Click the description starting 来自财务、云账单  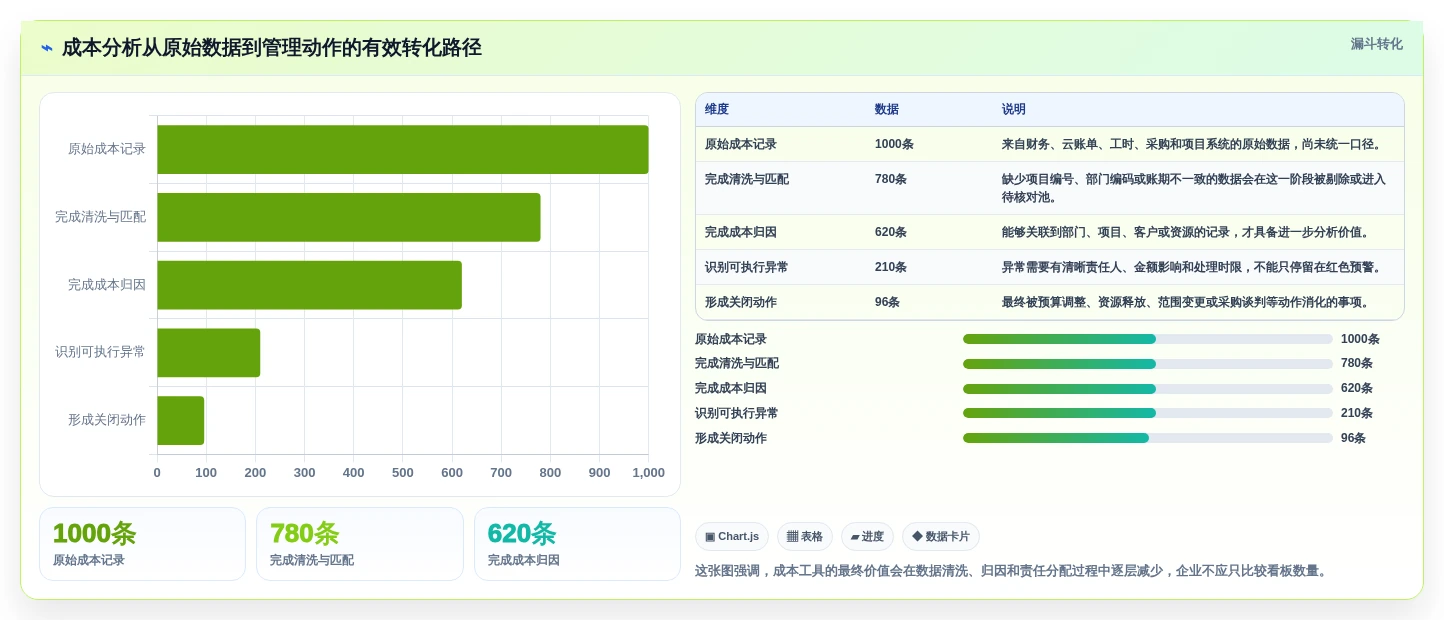(1192, 144)
